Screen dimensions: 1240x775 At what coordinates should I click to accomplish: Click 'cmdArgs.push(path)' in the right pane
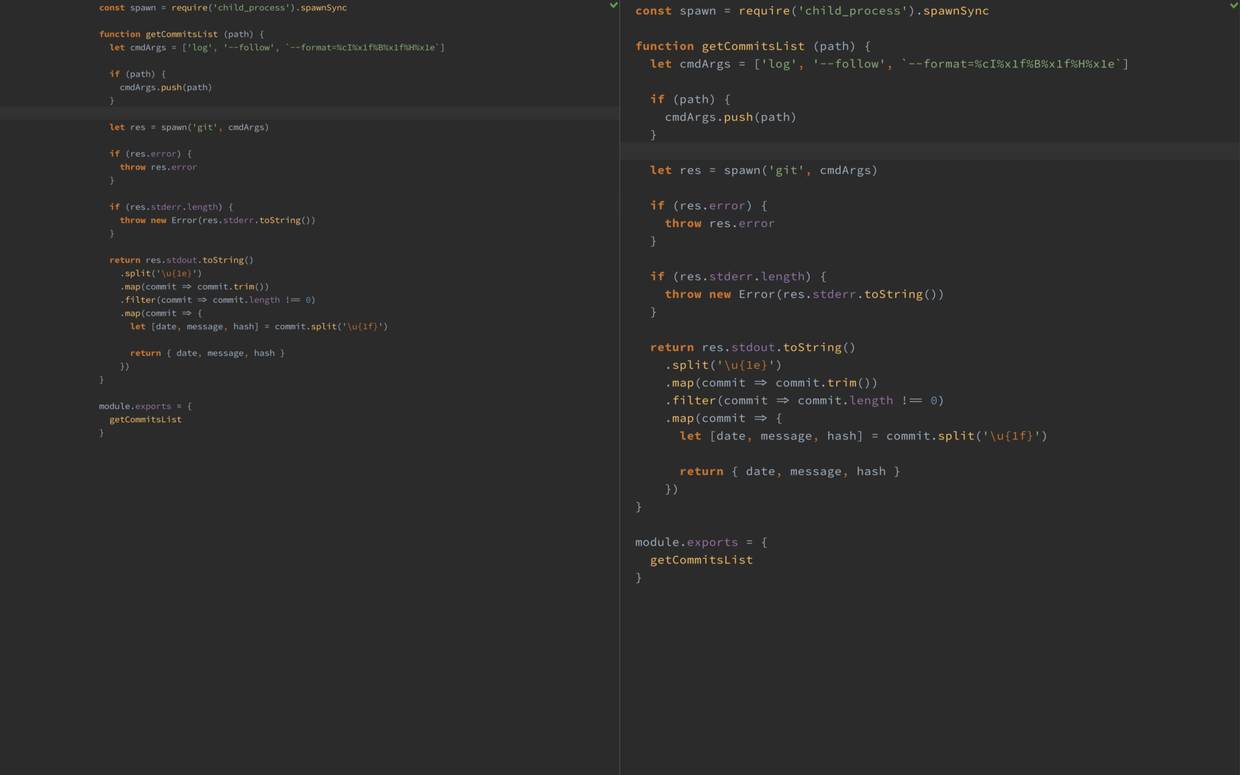point(731,117)
